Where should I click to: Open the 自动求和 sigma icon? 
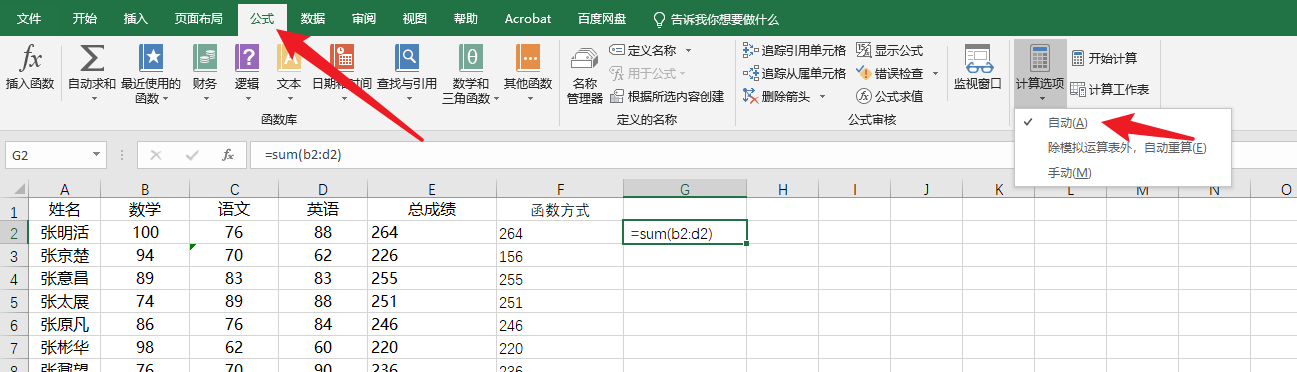92,57
